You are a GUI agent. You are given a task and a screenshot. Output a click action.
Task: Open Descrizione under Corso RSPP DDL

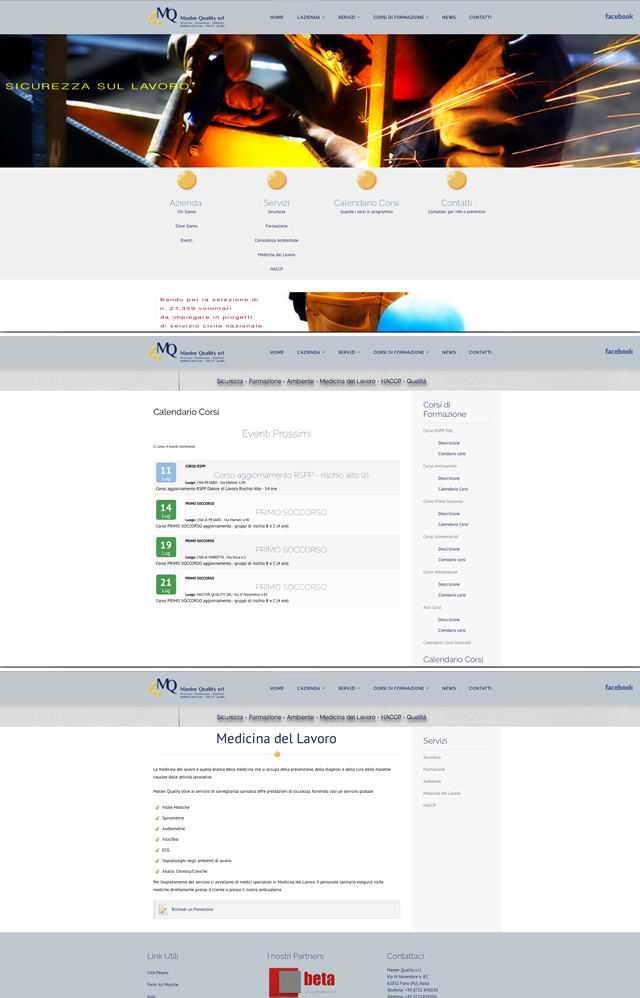(449, 443)
